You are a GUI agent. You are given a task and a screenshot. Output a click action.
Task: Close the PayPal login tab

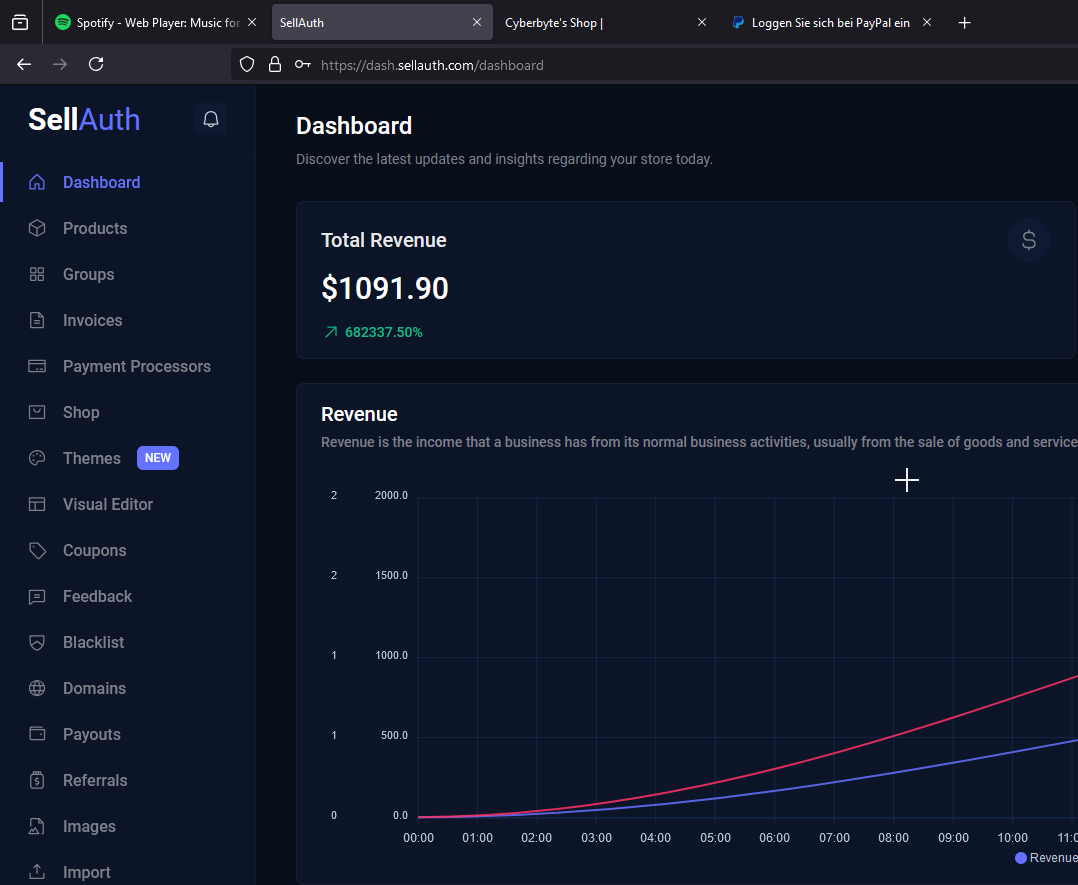[927, 22]
